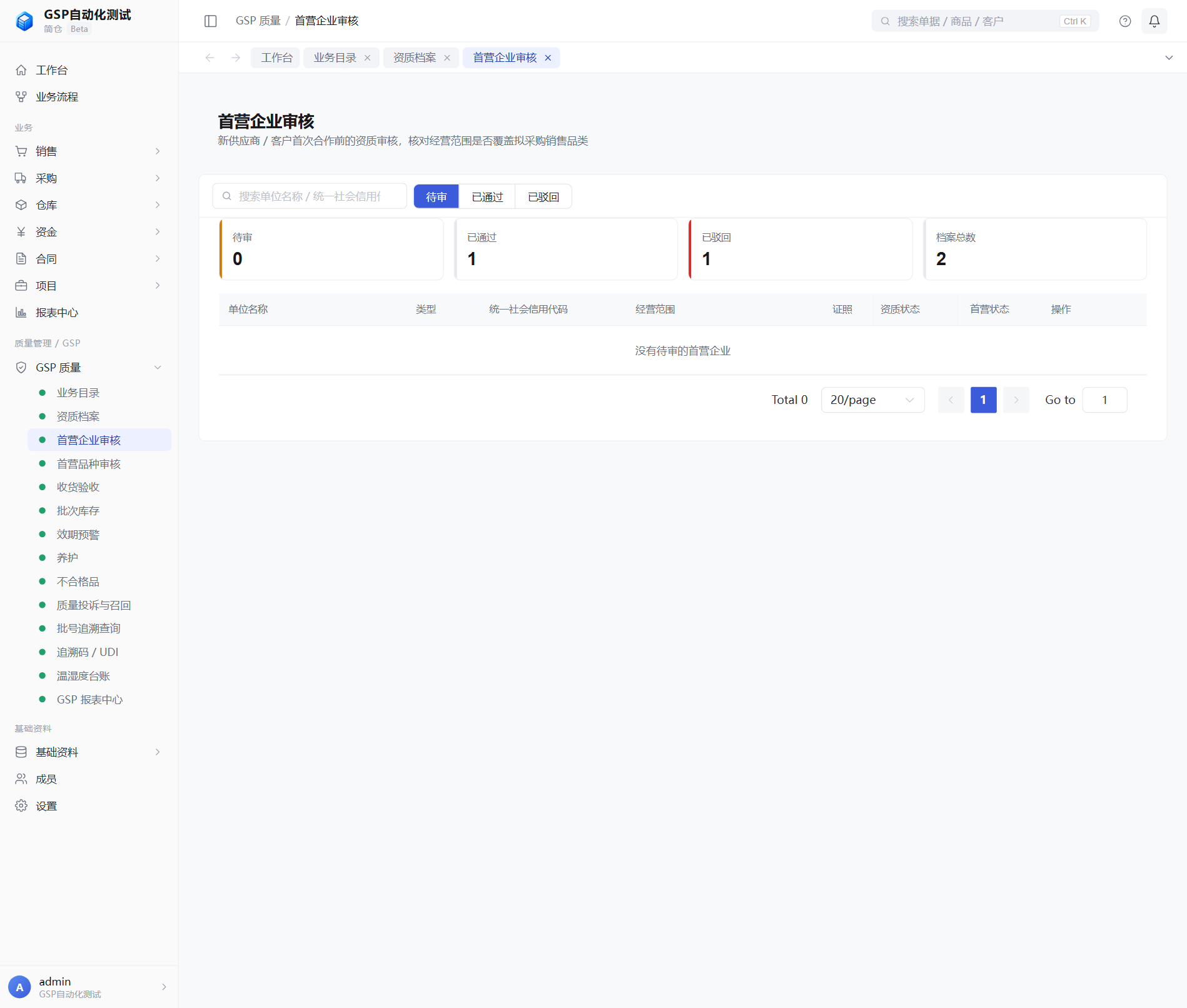
Task: Switch filter to 已通过
Action: (x=487, y=197)
